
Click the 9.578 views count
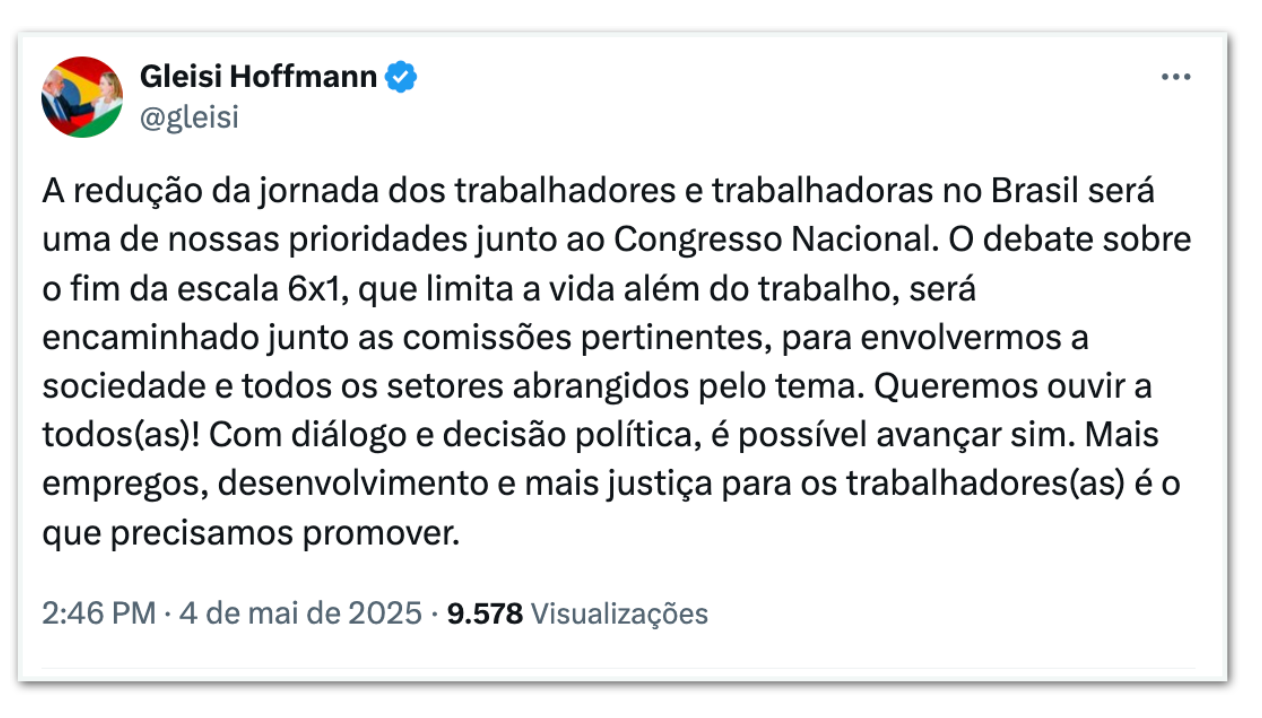485,613
